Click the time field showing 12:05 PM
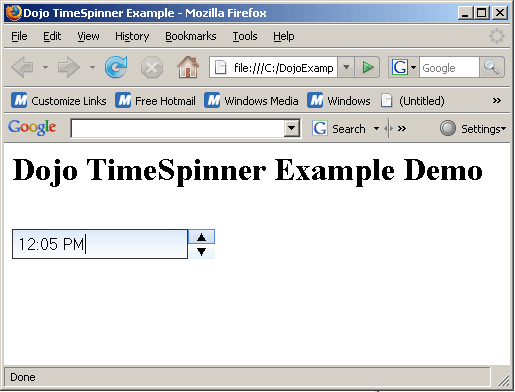This screenshot has height=392, width=515. click(100, 244)
